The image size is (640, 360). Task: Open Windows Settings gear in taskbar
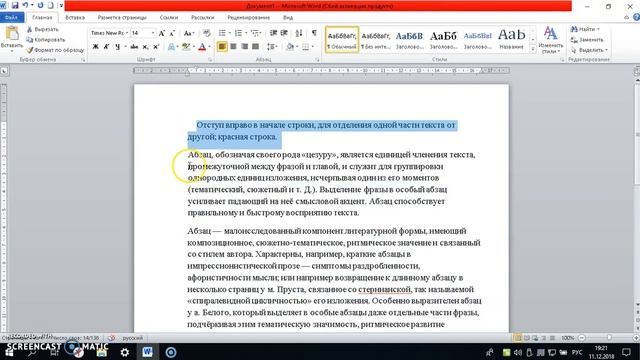[124, 352]
